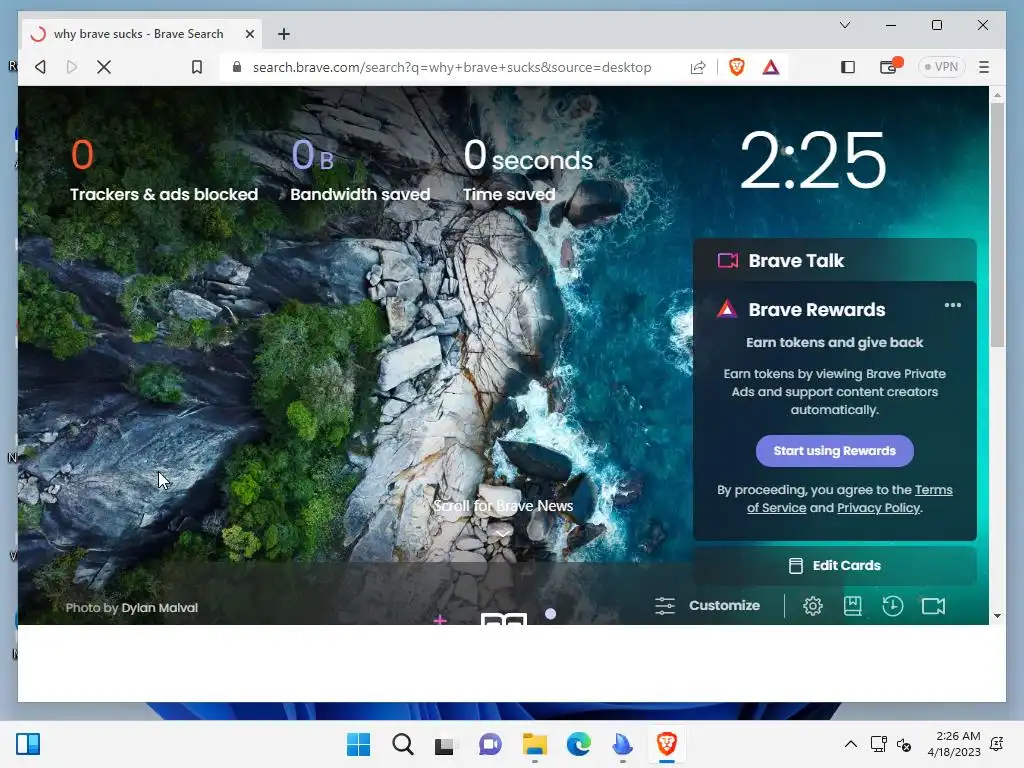This screenshot has width=1024, height=768.
Task: Search tabs using the chevron button
Action: [844, 25]
